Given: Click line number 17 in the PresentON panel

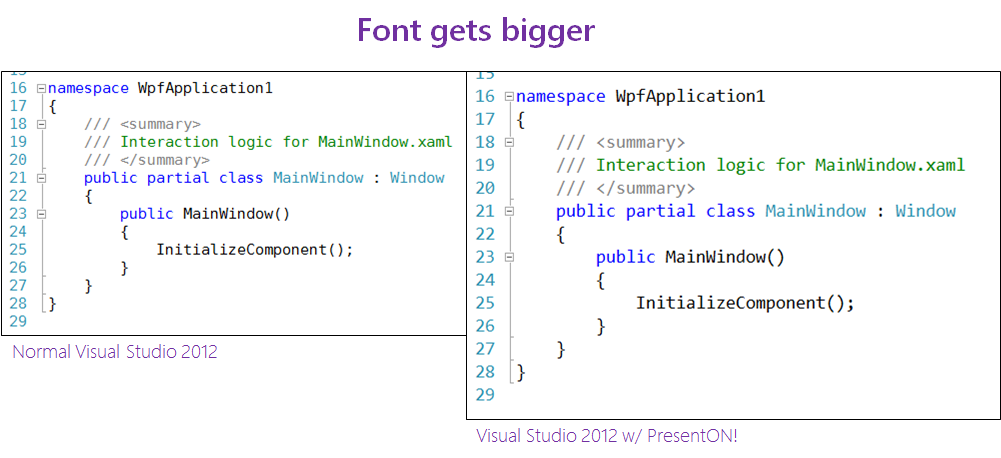Looking at the screenshot, I should point(485,119).
